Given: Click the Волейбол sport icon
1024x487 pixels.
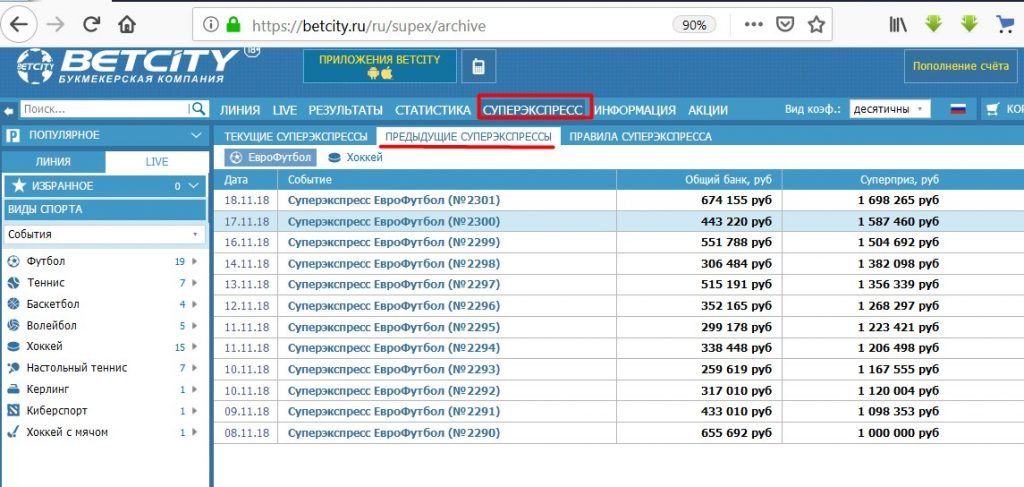Looking at the screenshot, I should 13,325.
